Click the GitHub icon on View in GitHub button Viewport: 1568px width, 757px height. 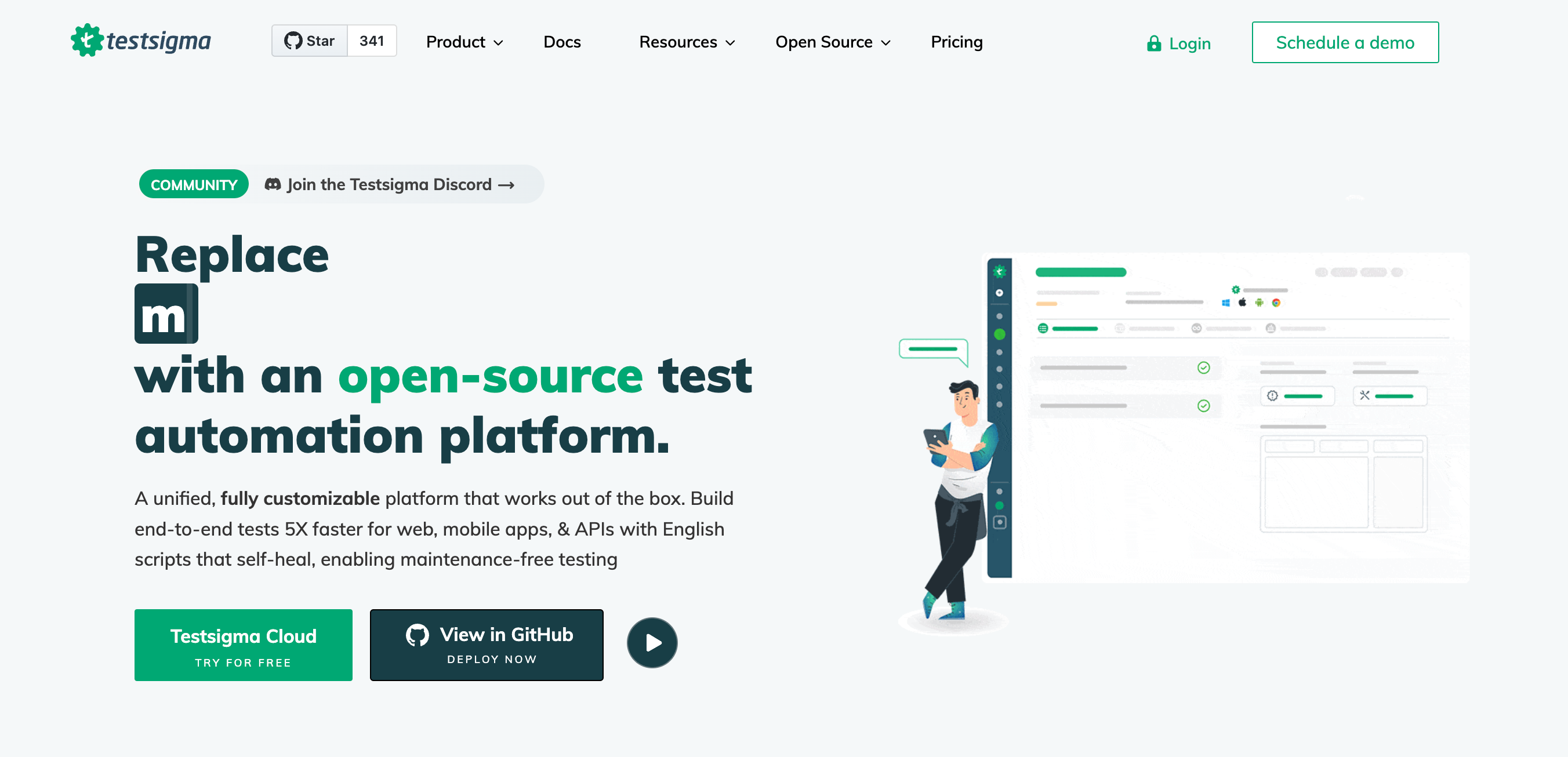416,633
